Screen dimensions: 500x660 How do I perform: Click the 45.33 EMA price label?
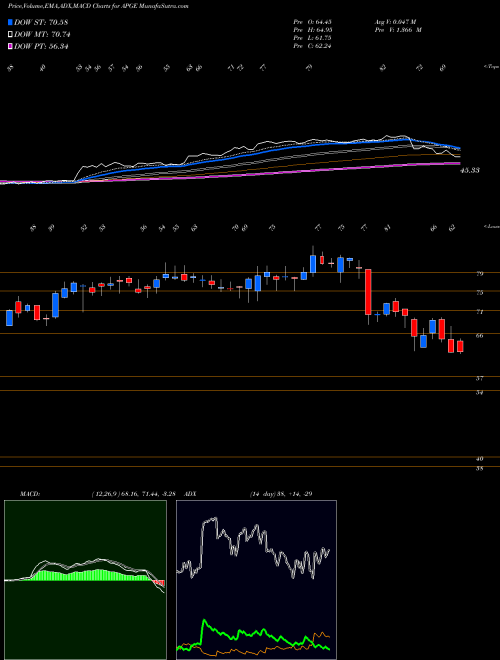pos(471,170)
